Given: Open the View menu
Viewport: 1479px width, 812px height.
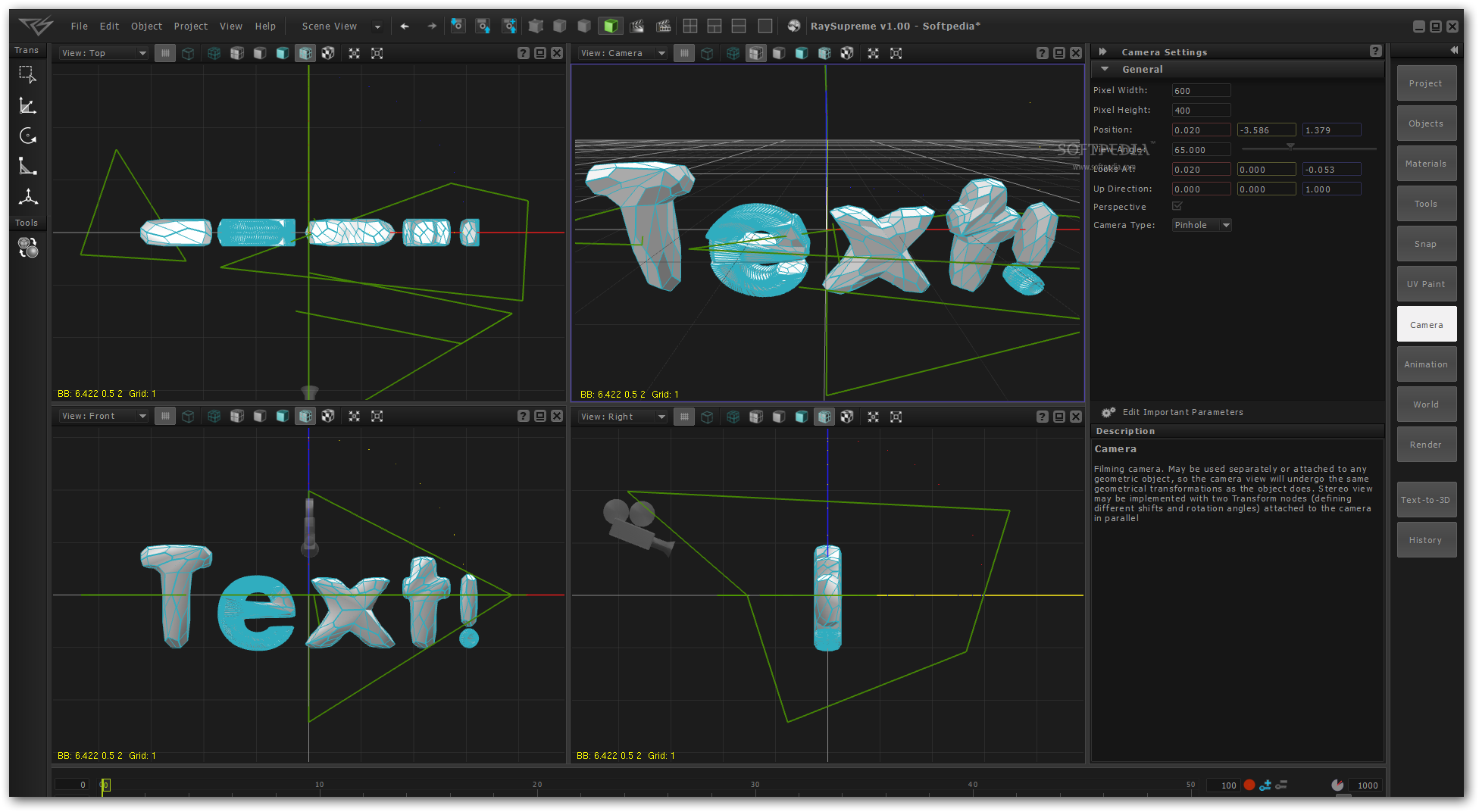Looking at the screenshot, I should point(231,27).
